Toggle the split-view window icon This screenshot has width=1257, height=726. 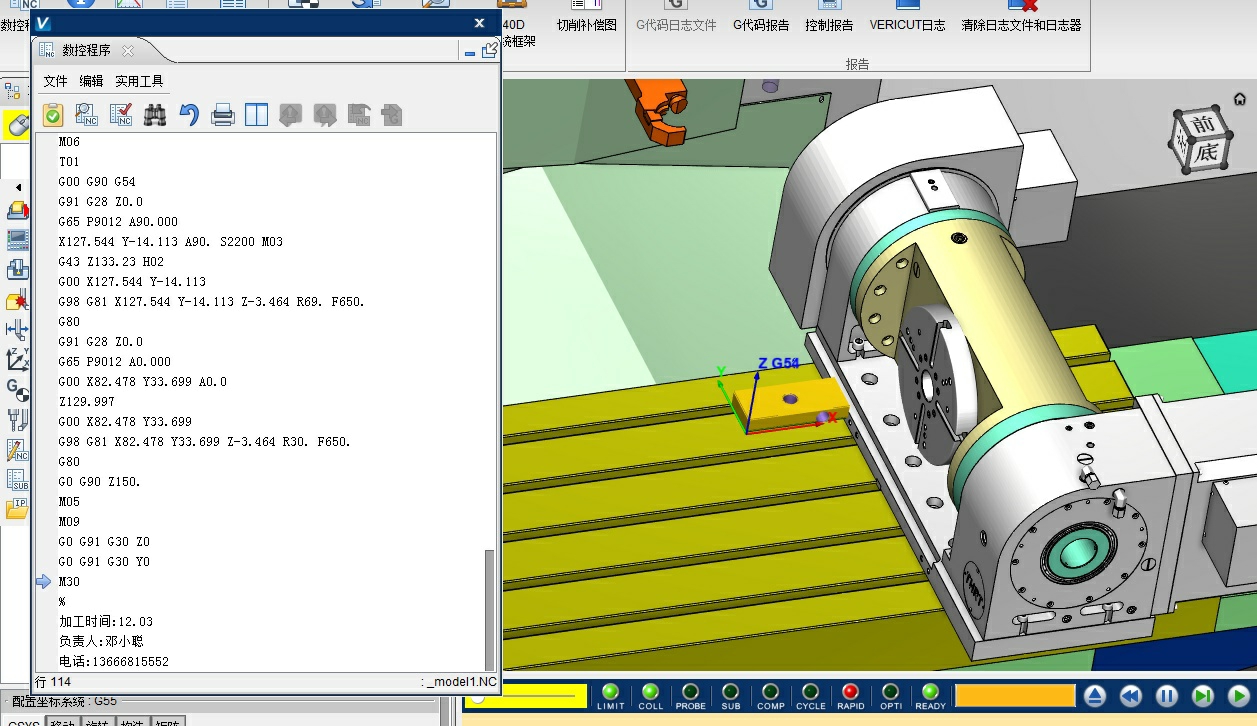coord(256,115)
